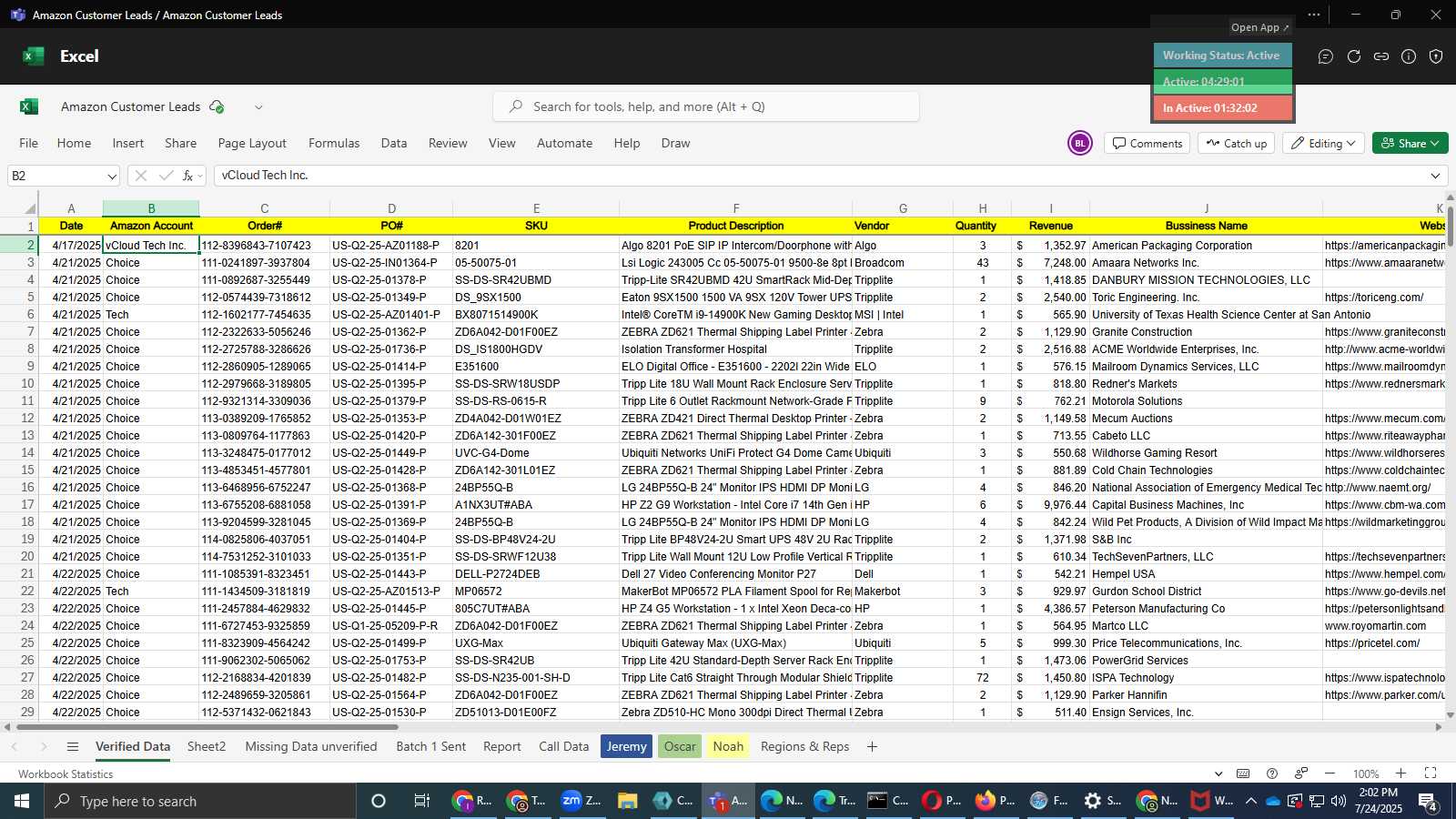1456x819 pixels.
Task: Click the sheet tabs scroll left arrow
Action: click(15, 747)
